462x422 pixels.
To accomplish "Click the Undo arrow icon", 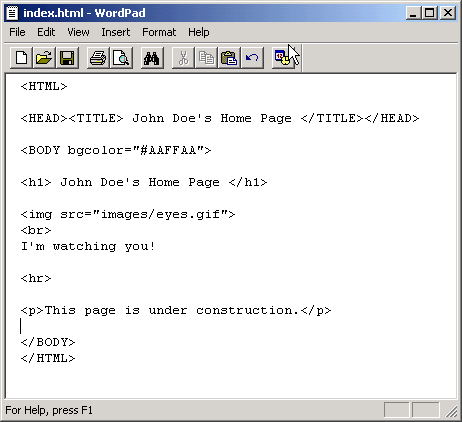I will click(x=252, y=58).
